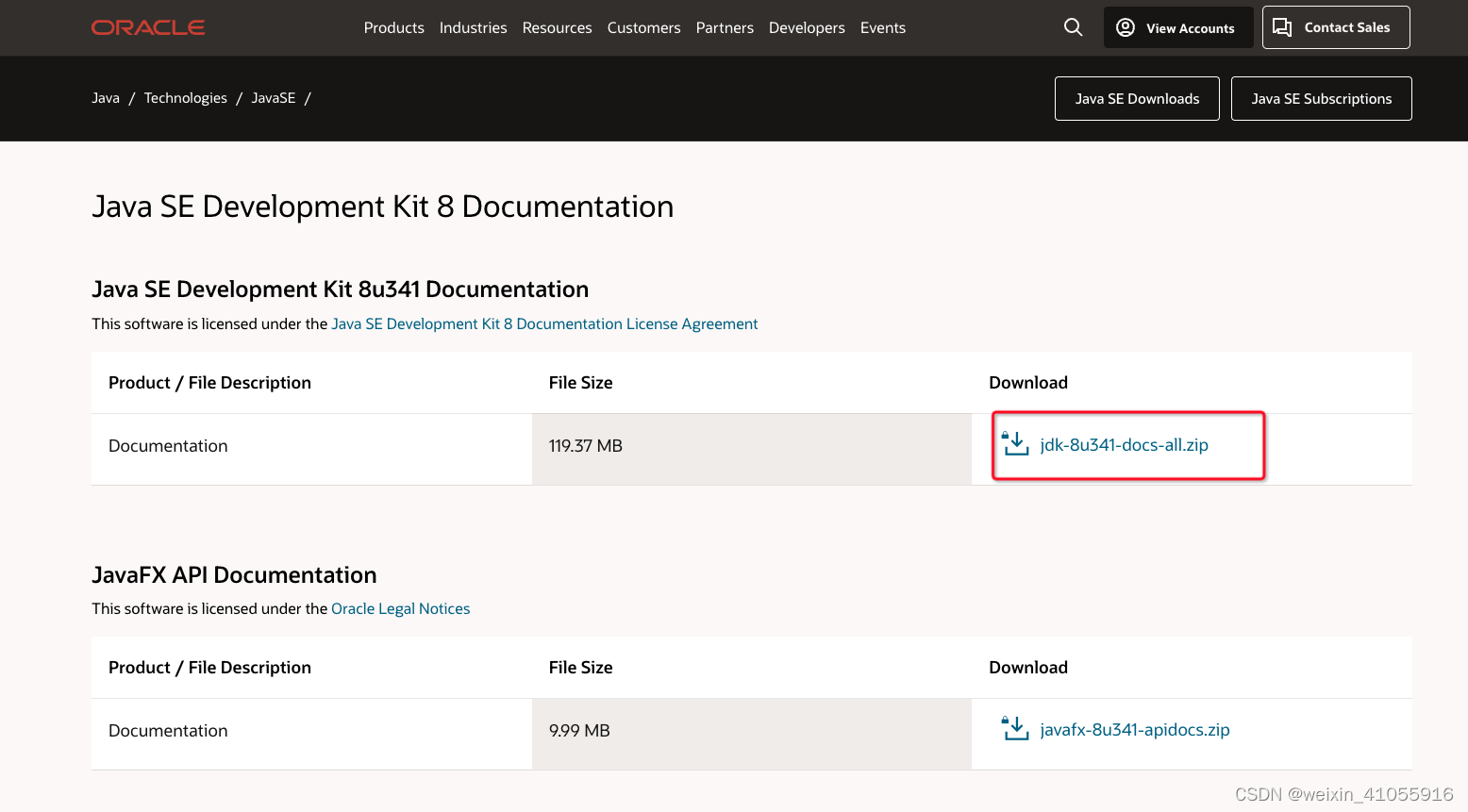Go to the Partners menu
This screenshot has height=812, width=1468.
(725, 28)
